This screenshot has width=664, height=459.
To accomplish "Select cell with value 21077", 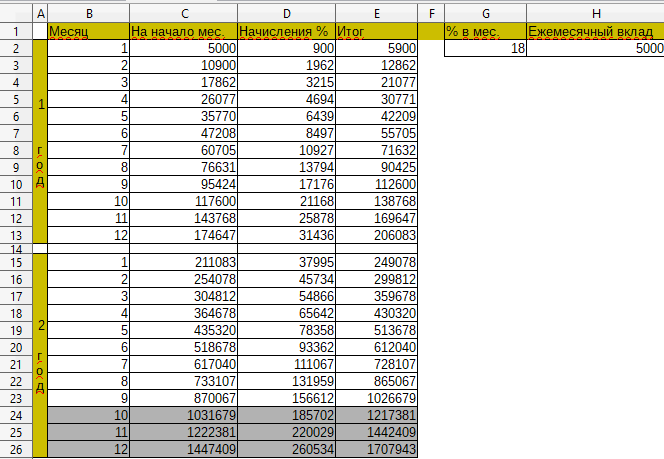I will coord(376,82).
